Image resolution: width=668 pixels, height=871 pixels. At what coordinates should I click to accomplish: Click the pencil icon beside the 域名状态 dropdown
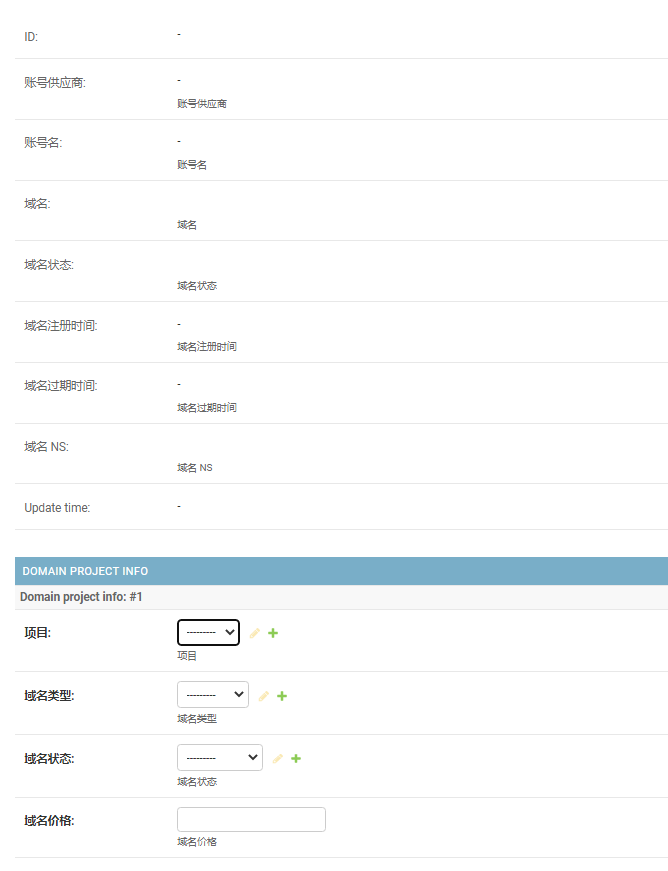(x=278, y=759)
